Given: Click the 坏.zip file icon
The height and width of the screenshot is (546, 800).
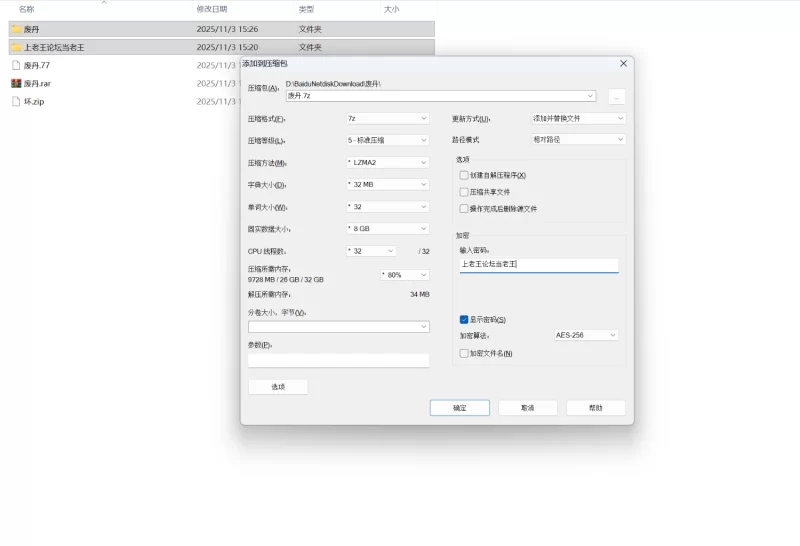Looking at the screenshot, I should tap(16, 102).
